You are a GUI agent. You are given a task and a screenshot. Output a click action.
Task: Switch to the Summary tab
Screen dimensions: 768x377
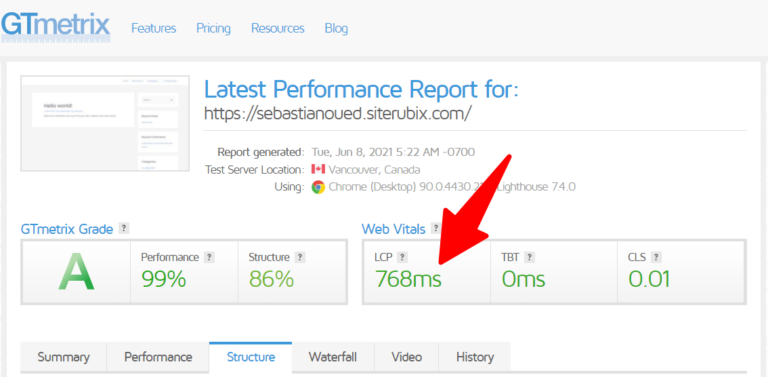64,357
